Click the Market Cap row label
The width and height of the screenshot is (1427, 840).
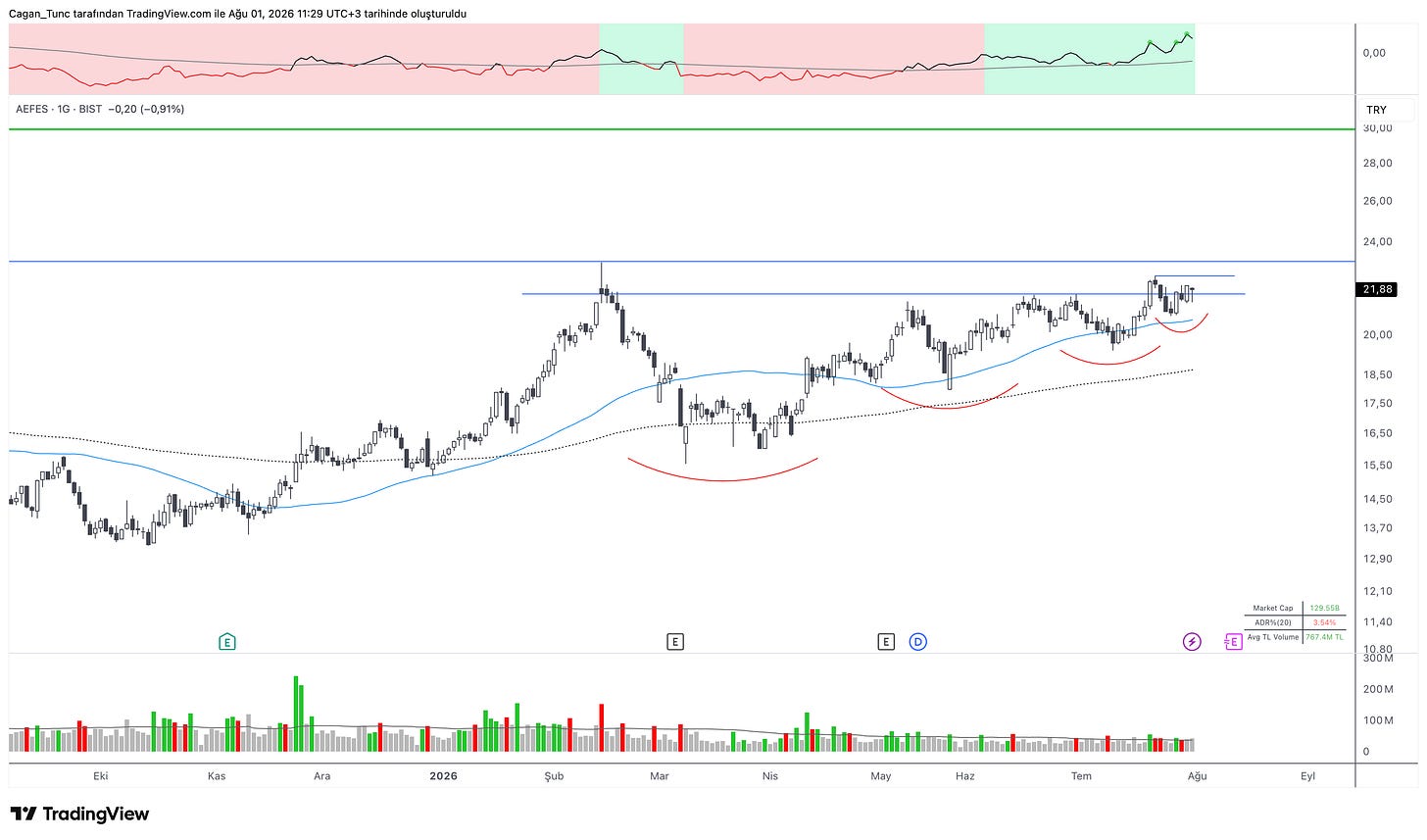(x=1272, y=609)
